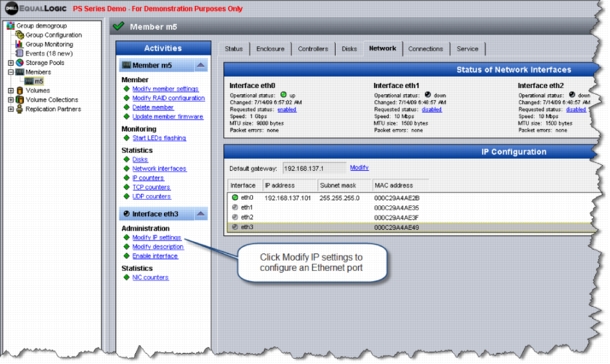Switch to the Status tab
610x364 pixels.
(233, 49)
